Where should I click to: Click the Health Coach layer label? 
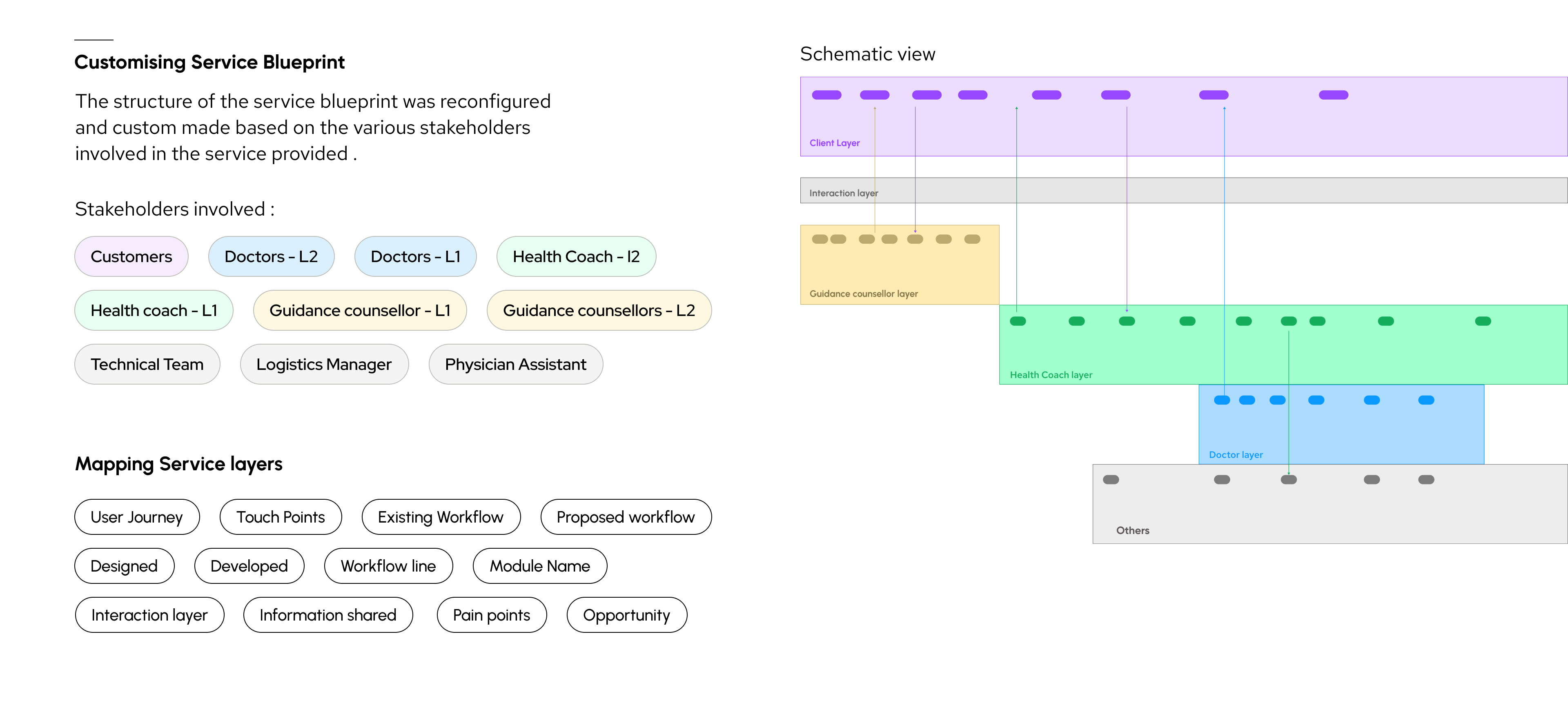(1051, 375)
